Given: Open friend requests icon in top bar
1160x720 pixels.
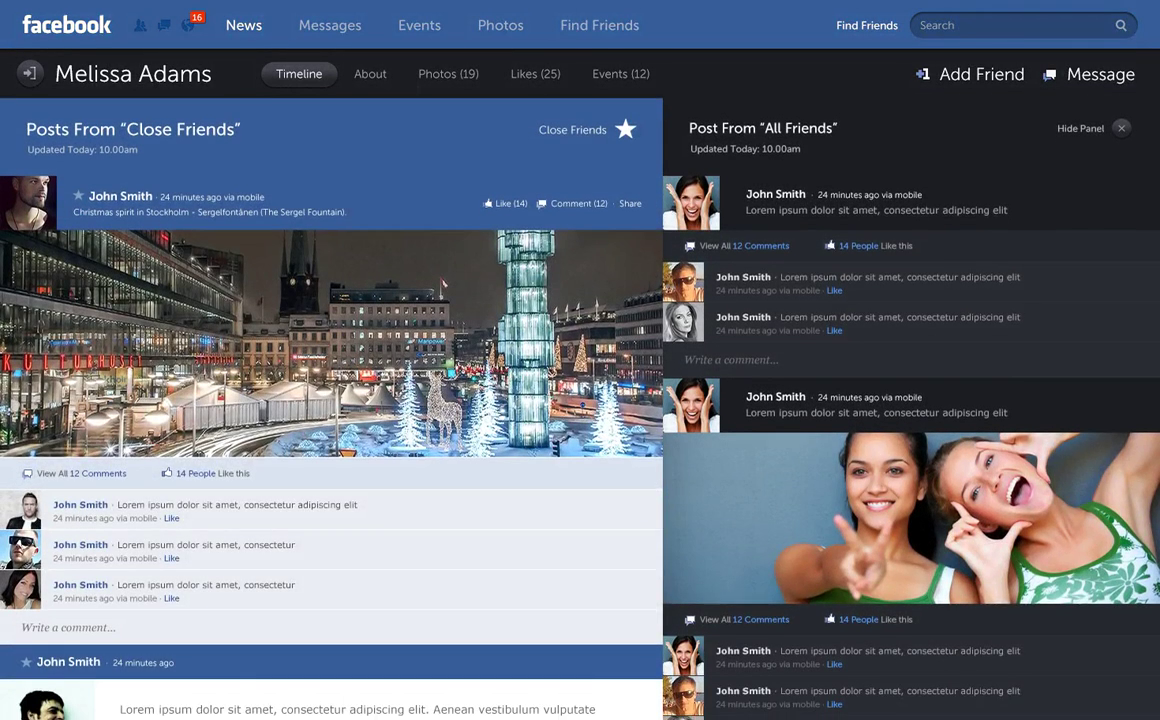Looking at the screenshot, I should pyautogui.click(x=140, y=25).
